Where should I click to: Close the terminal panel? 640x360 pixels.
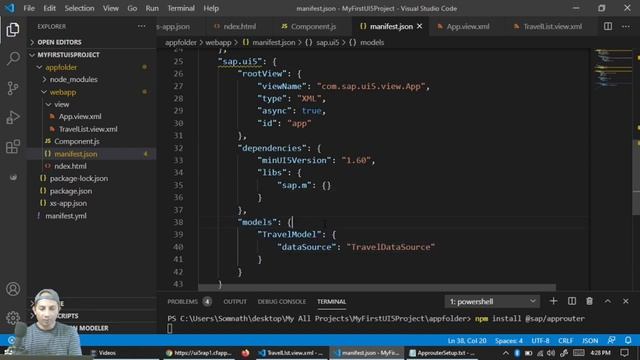tap(626, 301)
